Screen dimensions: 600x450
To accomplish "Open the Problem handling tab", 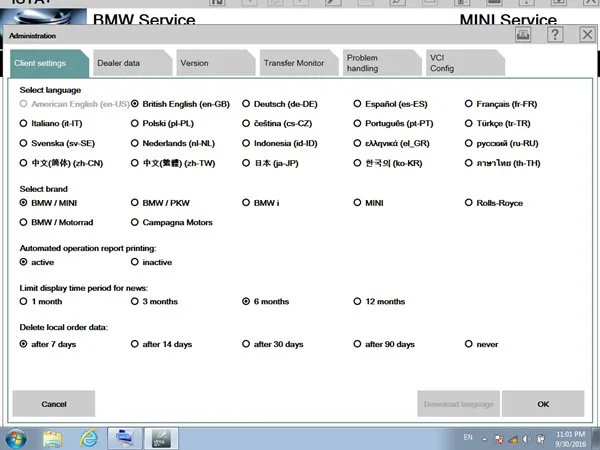I will [x=382, y=63].
